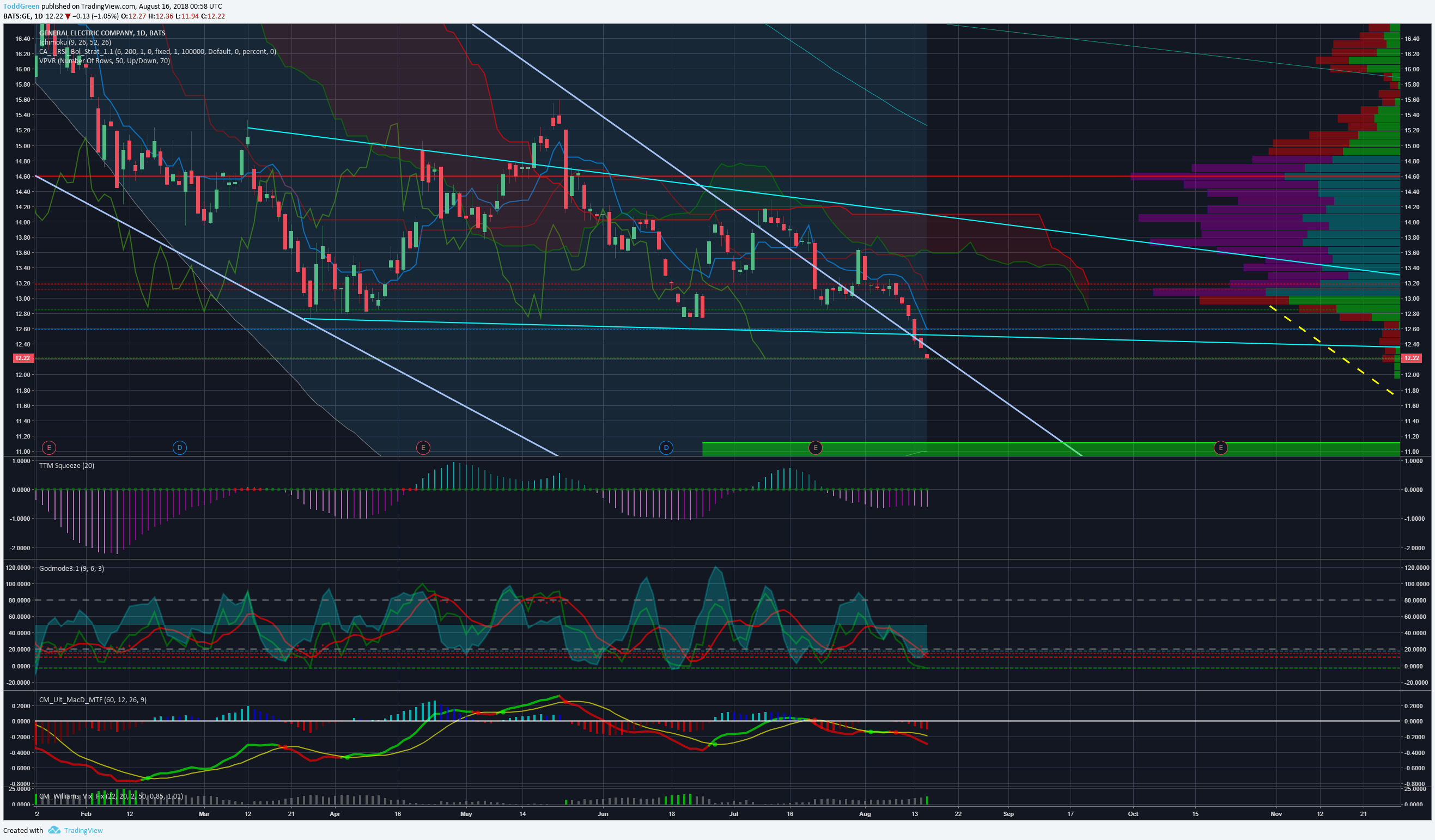The width and height of the screenshot is (1435, 840).
Task: Click the Sep label on time axis
Action: point(1008,814)
